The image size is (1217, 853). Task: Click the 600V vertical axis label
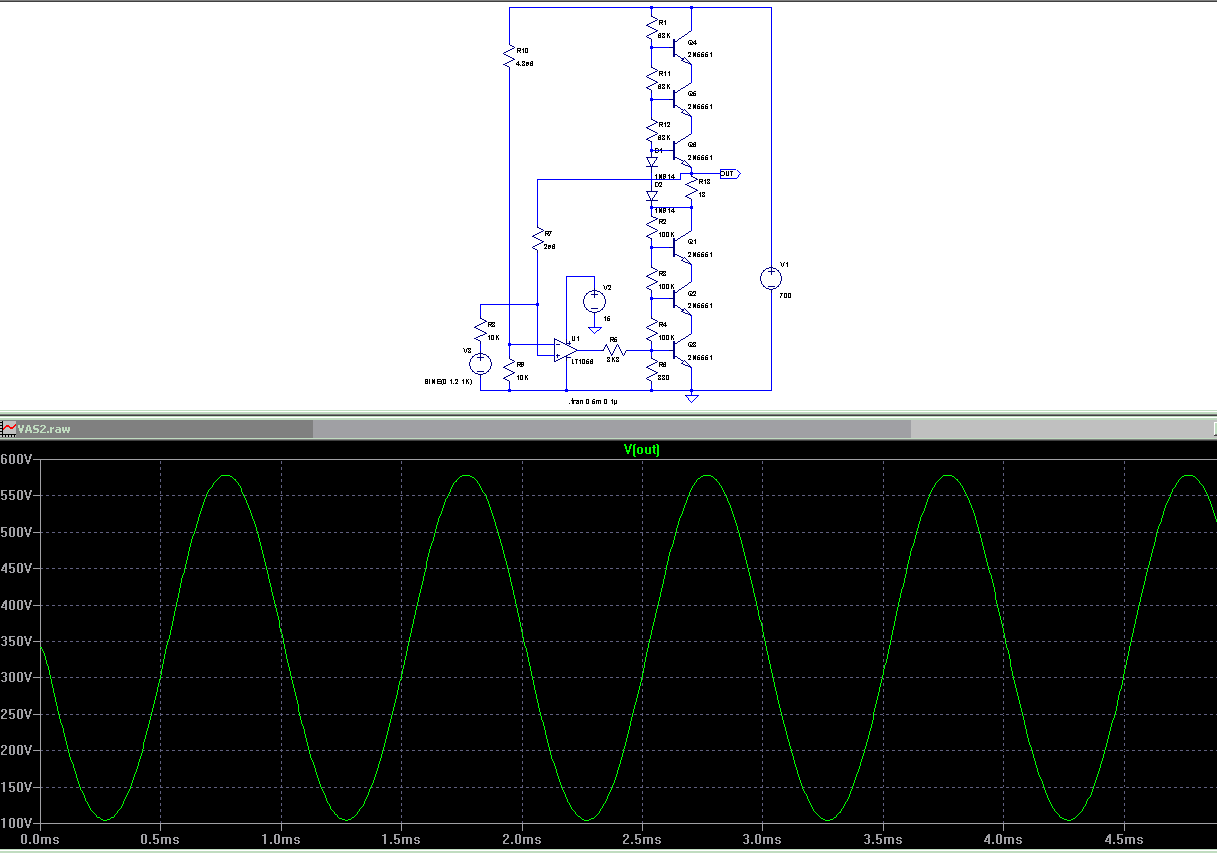click(17, 459)
